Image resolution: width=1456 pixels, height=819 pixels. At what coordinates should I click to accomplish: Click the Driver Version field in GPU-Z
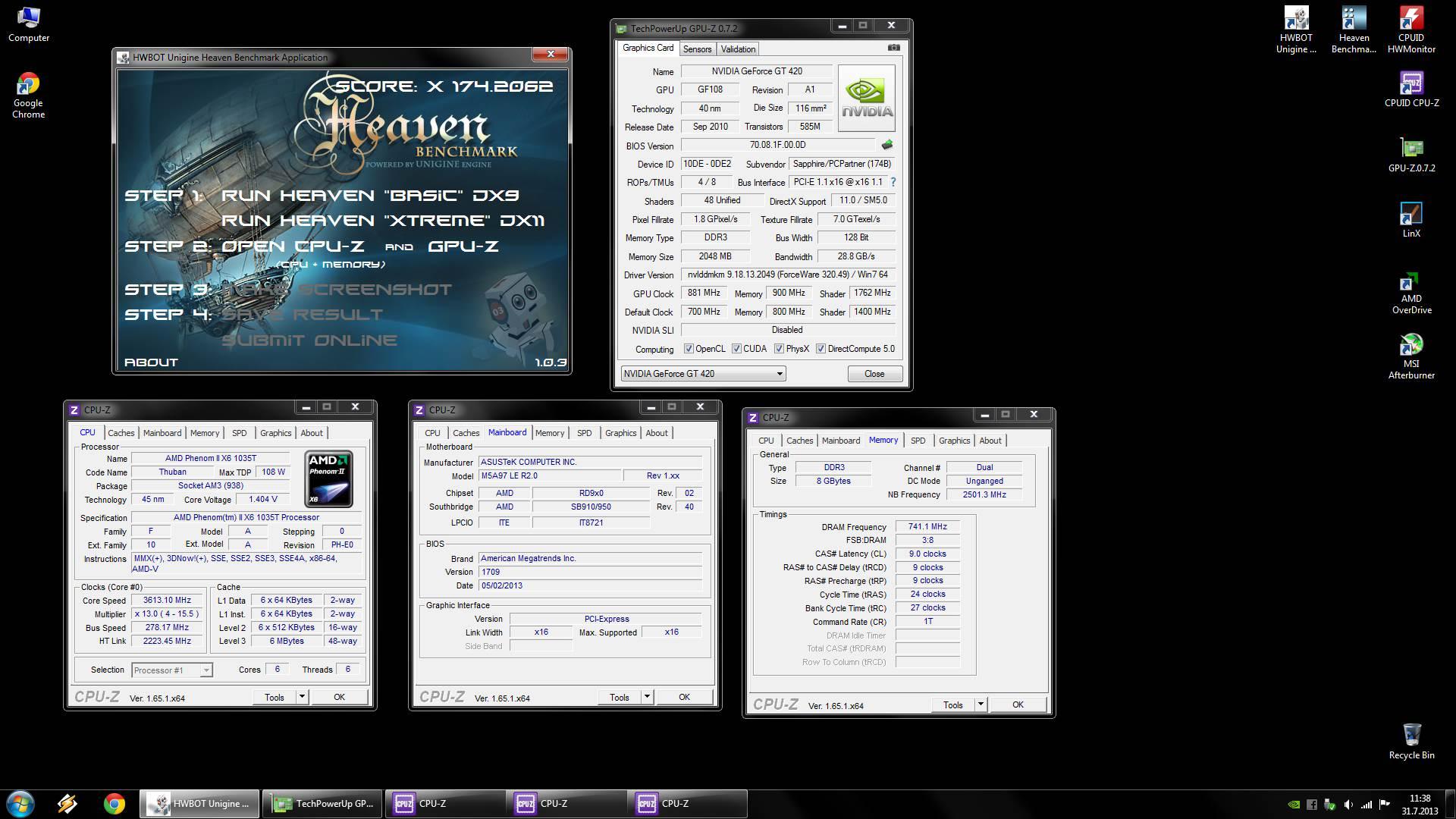pyautogui.click(x=788, y=275)
